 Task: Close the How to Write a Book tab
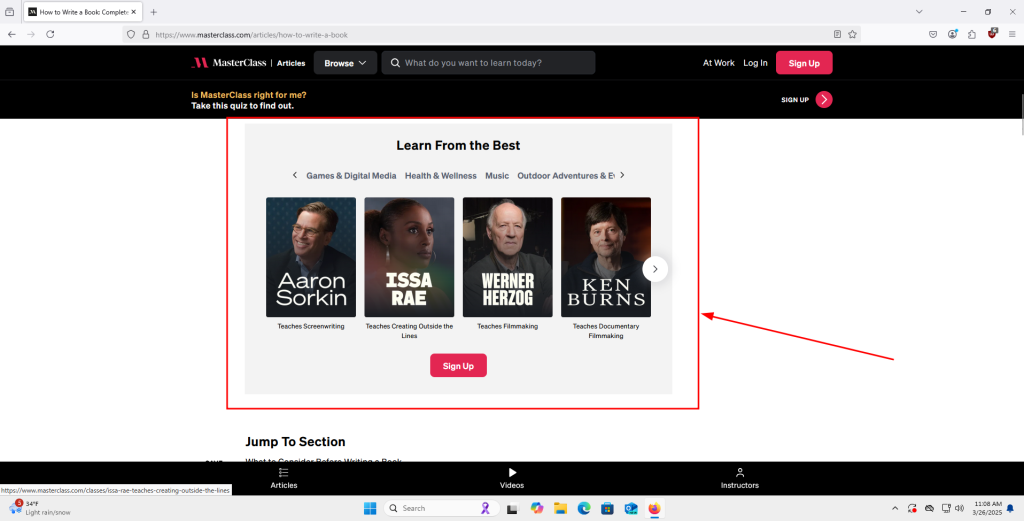click(x=134, y=12)
